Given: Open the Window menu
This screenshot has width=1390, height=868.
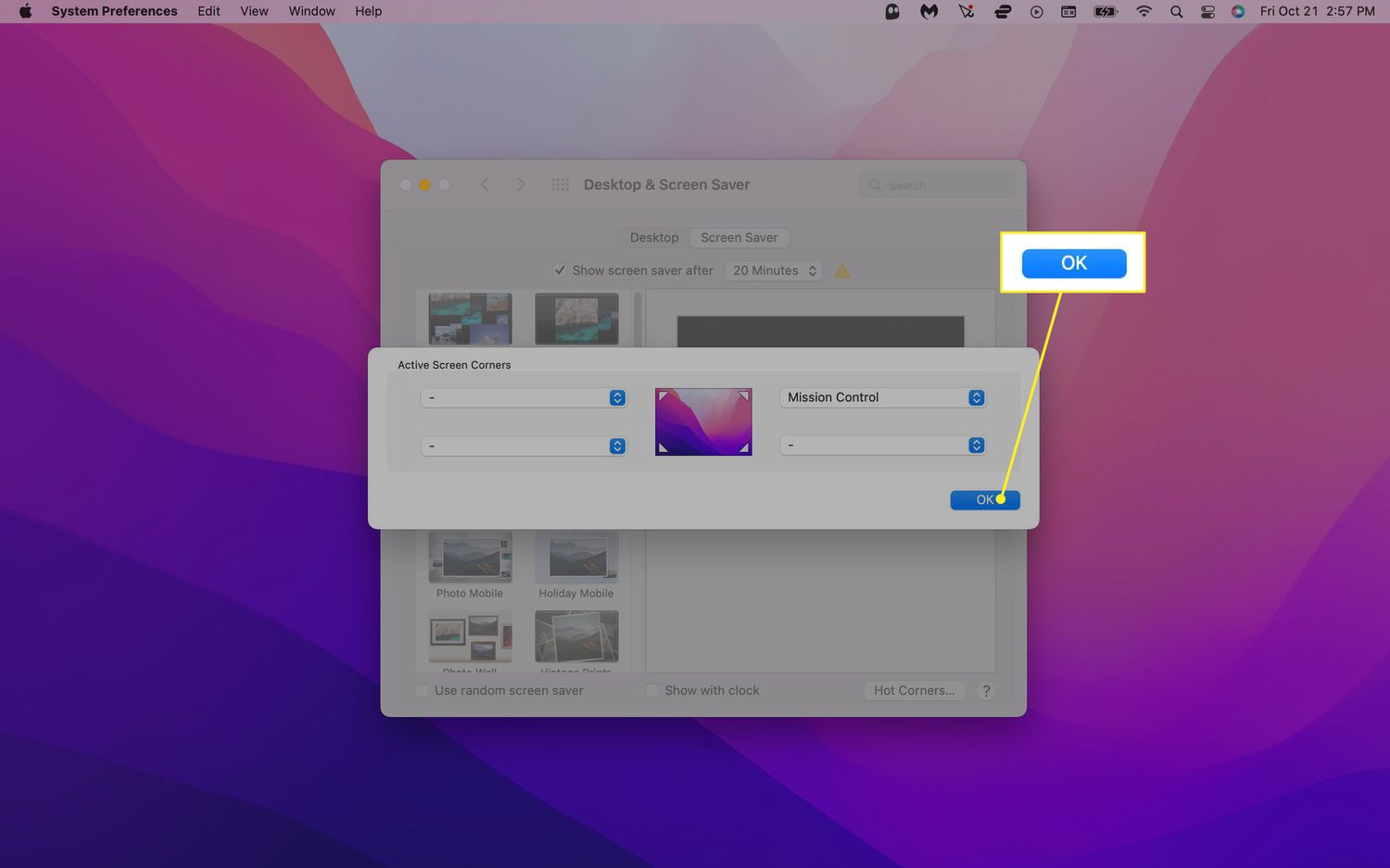Looking at the screenshot, I should coord(311,11).
